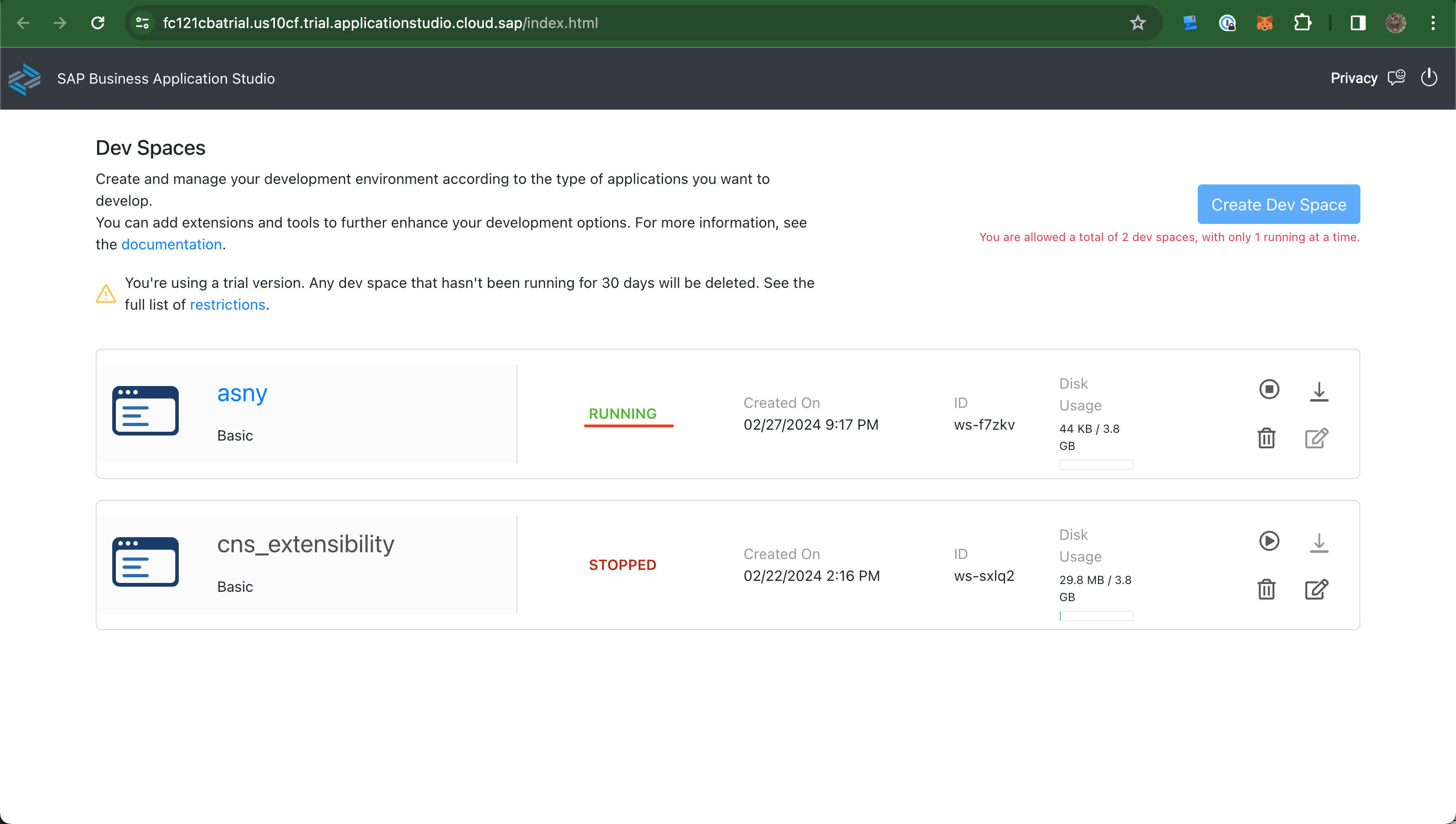Open the browser Extensions puzzle icon
The image size is (1456, 824).
[x=1302, y=23]
